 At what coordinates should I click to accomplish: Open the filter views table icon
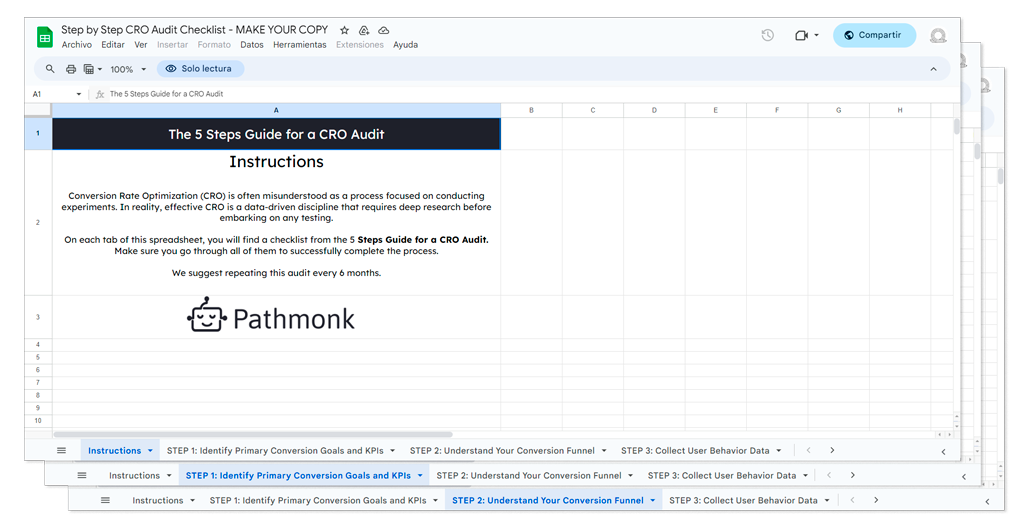[90, 69]
